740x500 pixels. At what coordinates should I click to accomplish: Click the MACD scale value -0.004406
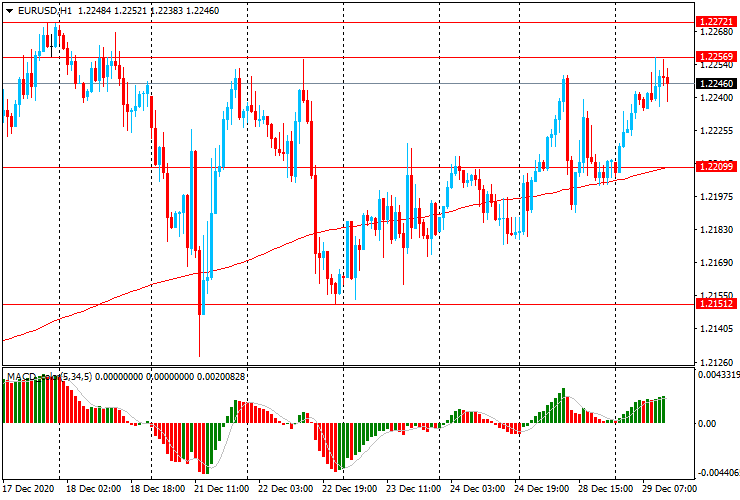[718, 473]
